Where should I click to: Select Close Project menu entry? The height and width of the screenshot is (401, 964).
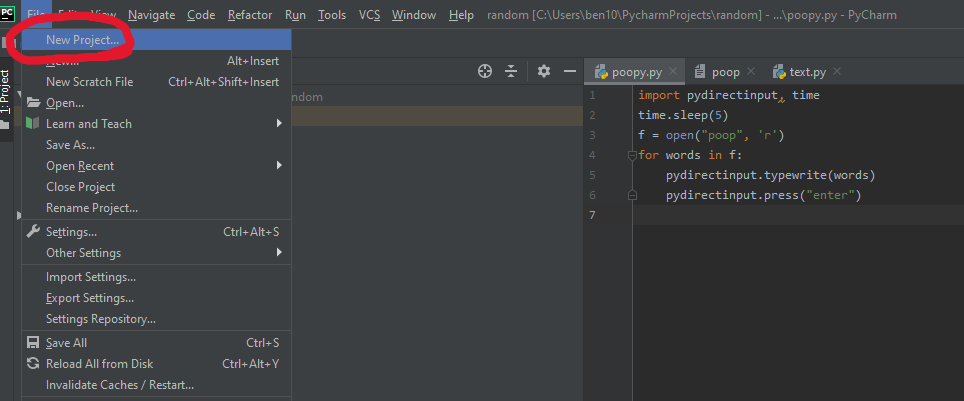157,187
